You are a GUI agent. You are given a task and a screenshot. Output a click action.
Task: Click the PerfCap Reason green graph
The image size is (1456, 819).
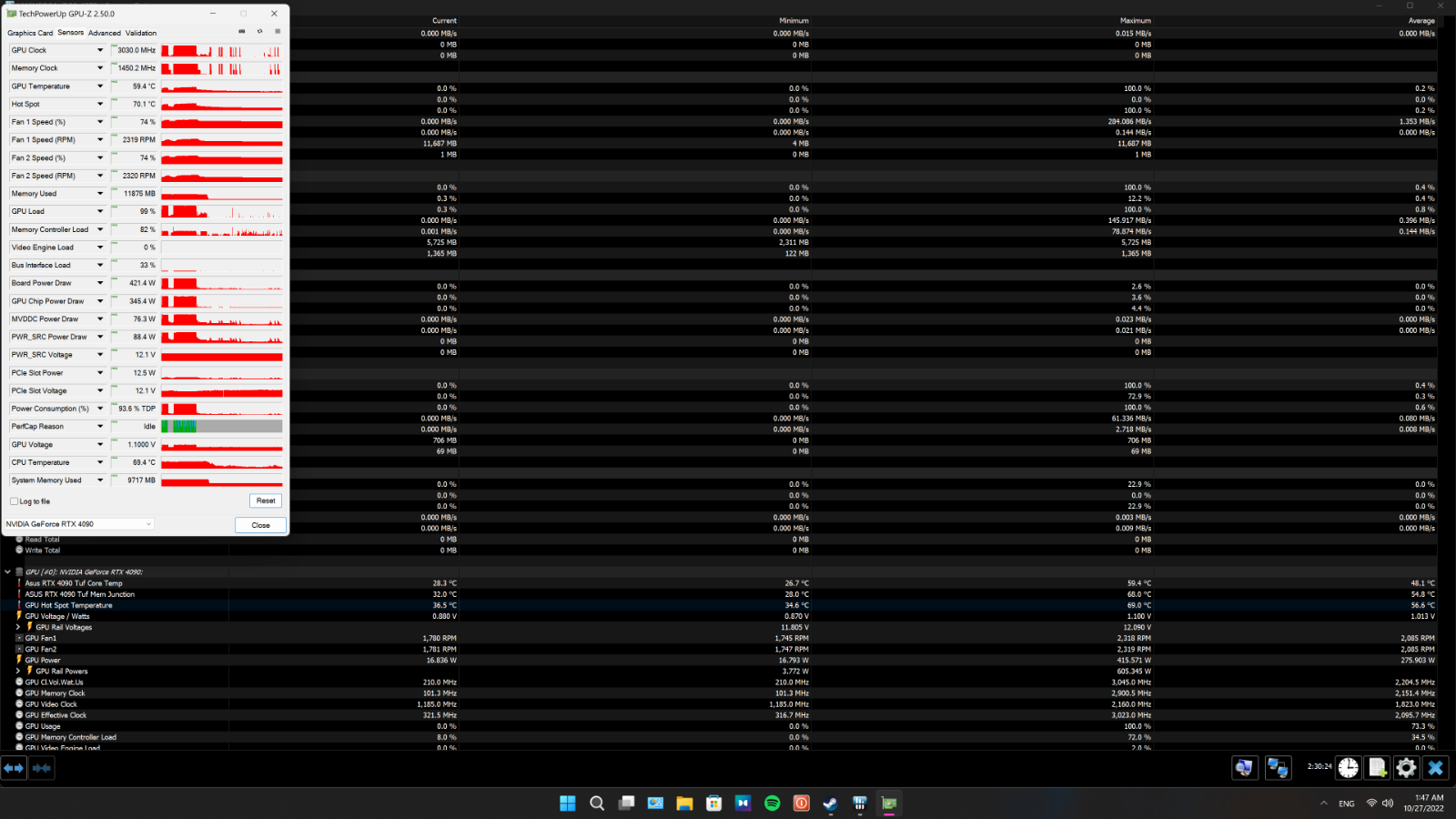(222, 427)
